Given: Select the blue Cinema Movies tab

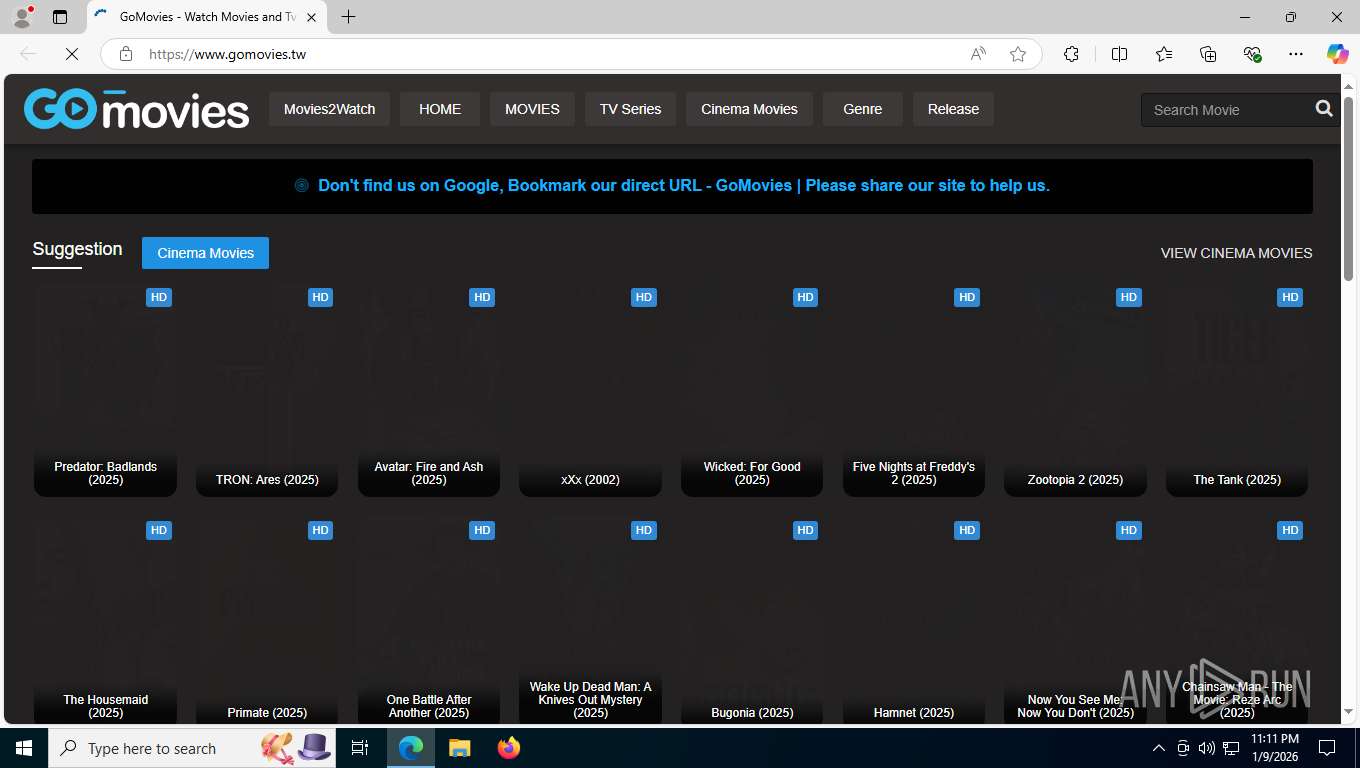Looking at the screenshot, I should 205,253.
